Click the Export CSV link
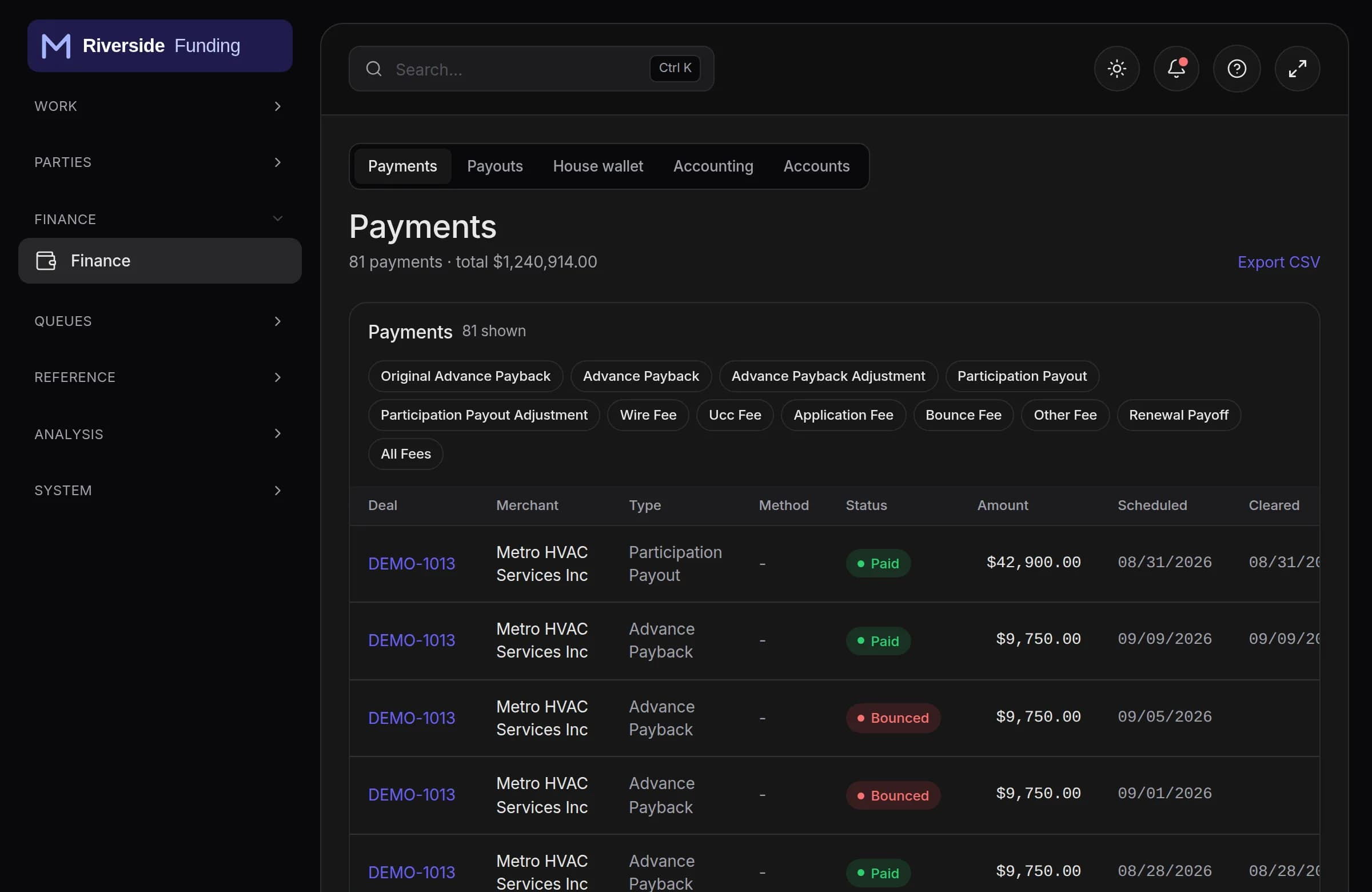The height and width of the screenshot is (892, 1372). (x=1278, y=262)
